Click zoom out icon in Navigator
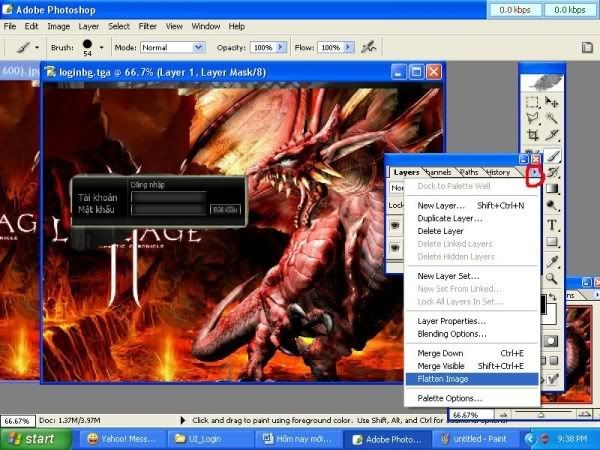This screenshot has height=450, width=600. [x=503, y=414]
